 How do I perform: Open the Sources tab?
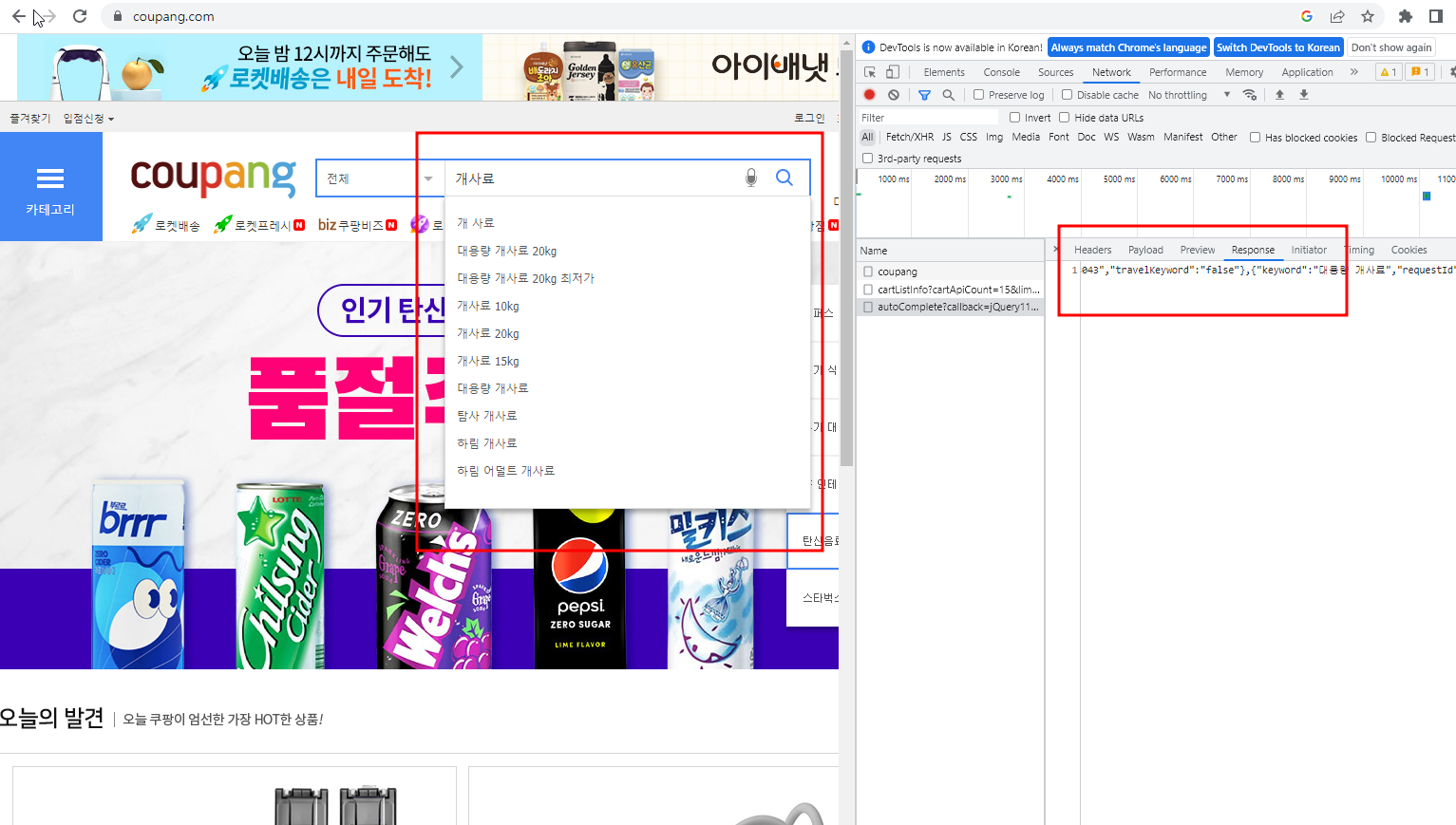tap(1055, 72)
